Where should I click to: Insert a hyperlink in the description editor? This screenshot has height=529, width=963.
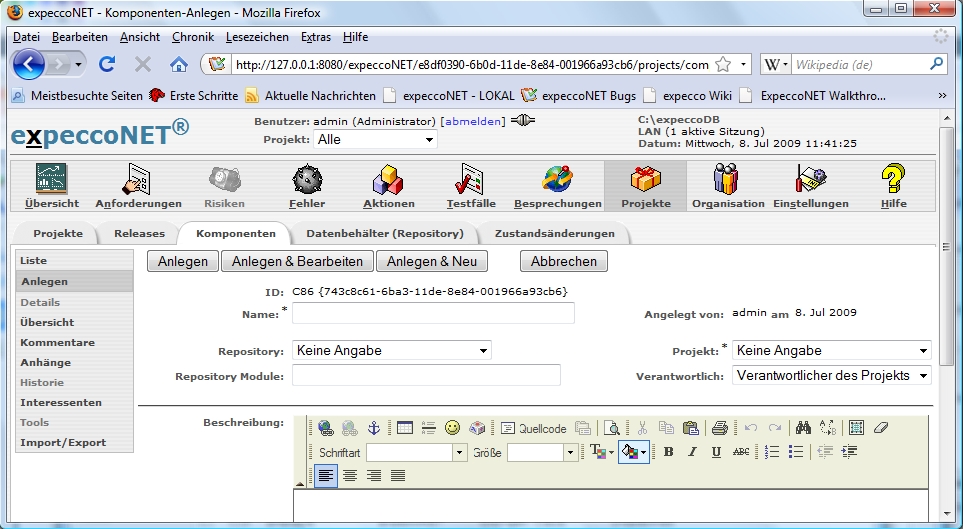point(326,428)
